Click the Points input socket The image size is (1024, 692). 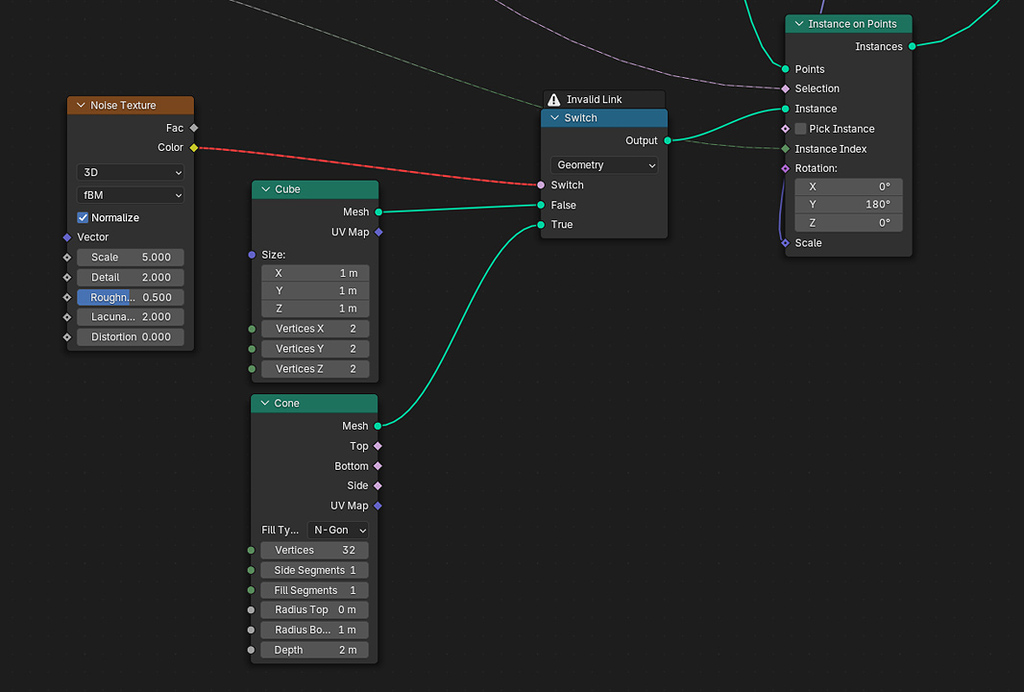(x=786, y=69)
